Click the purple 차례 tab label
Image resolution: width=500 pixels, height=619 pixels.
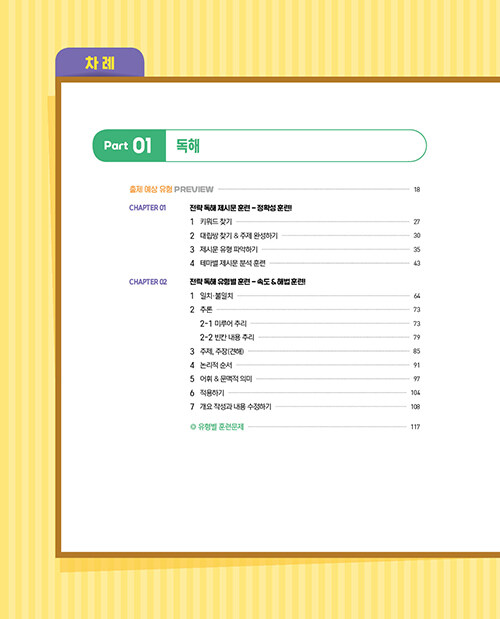tap(100, 63)
